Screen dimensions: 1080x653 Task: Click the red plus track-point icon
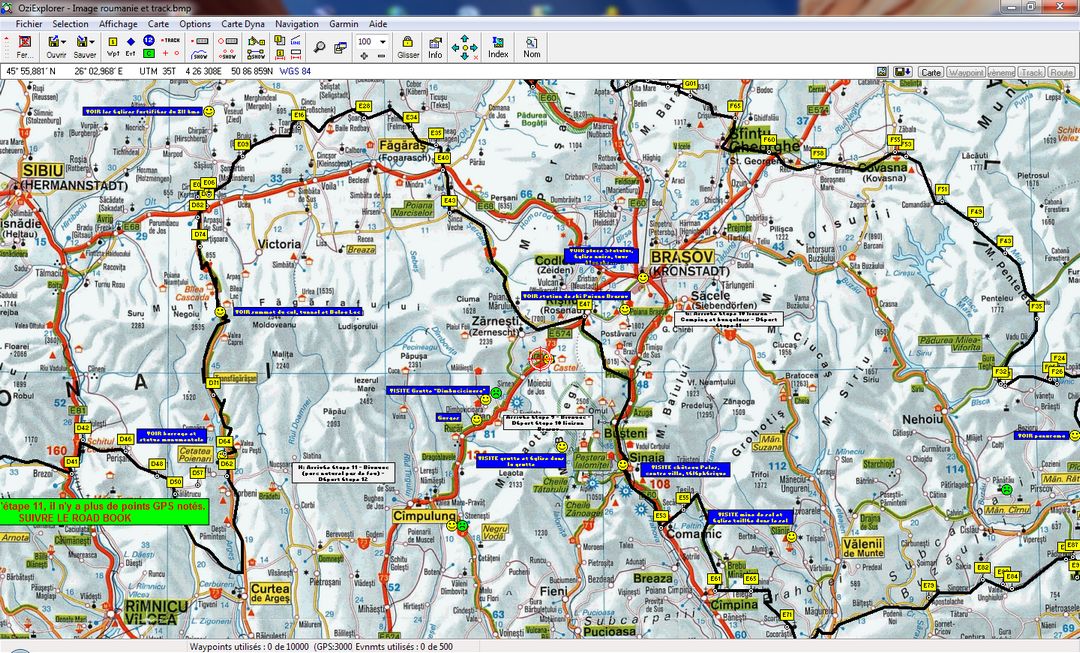click(165, 53)
